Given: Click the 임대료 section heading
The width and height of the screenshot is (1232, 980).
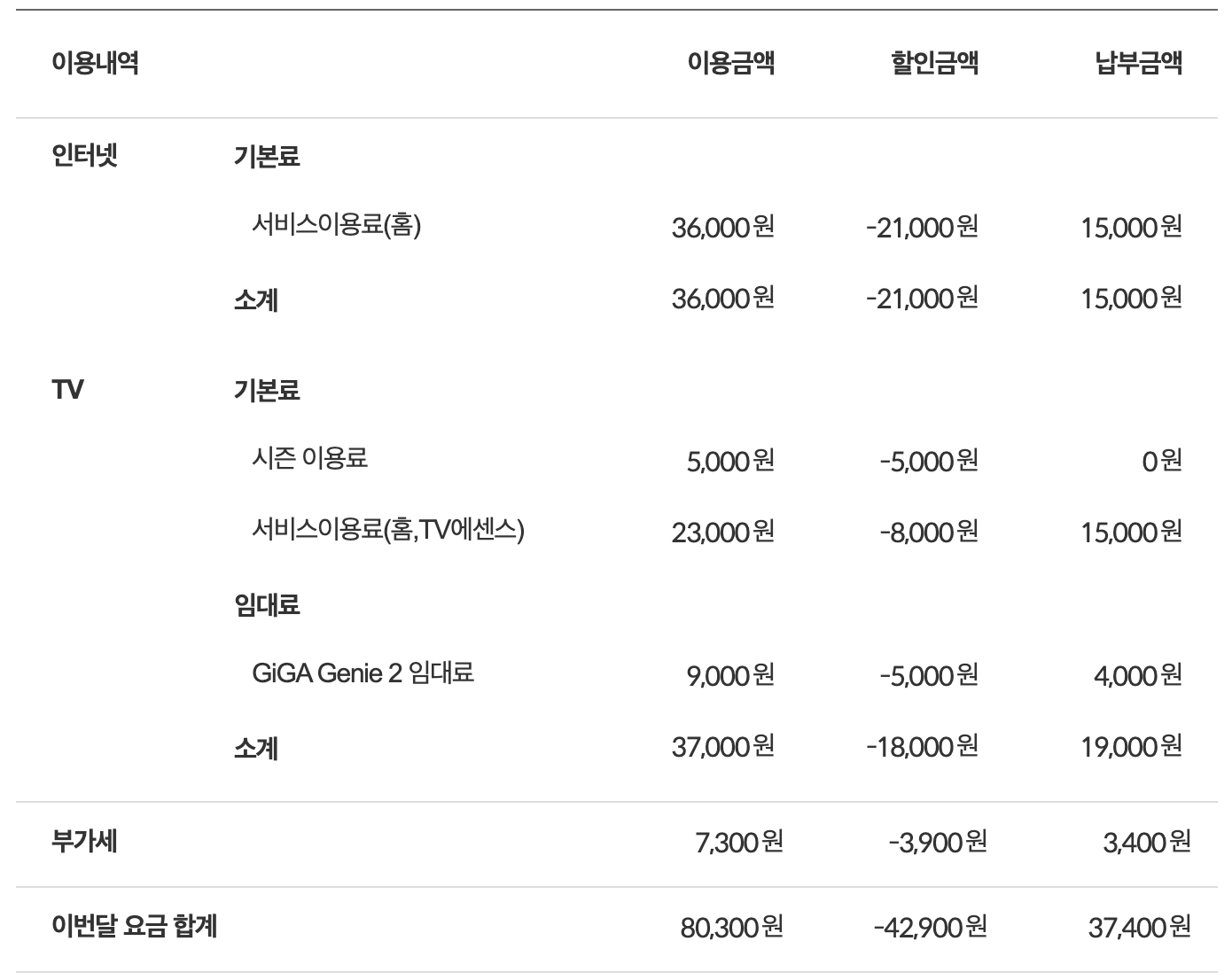Looking at the screenshot, I should tap(267, 605).
